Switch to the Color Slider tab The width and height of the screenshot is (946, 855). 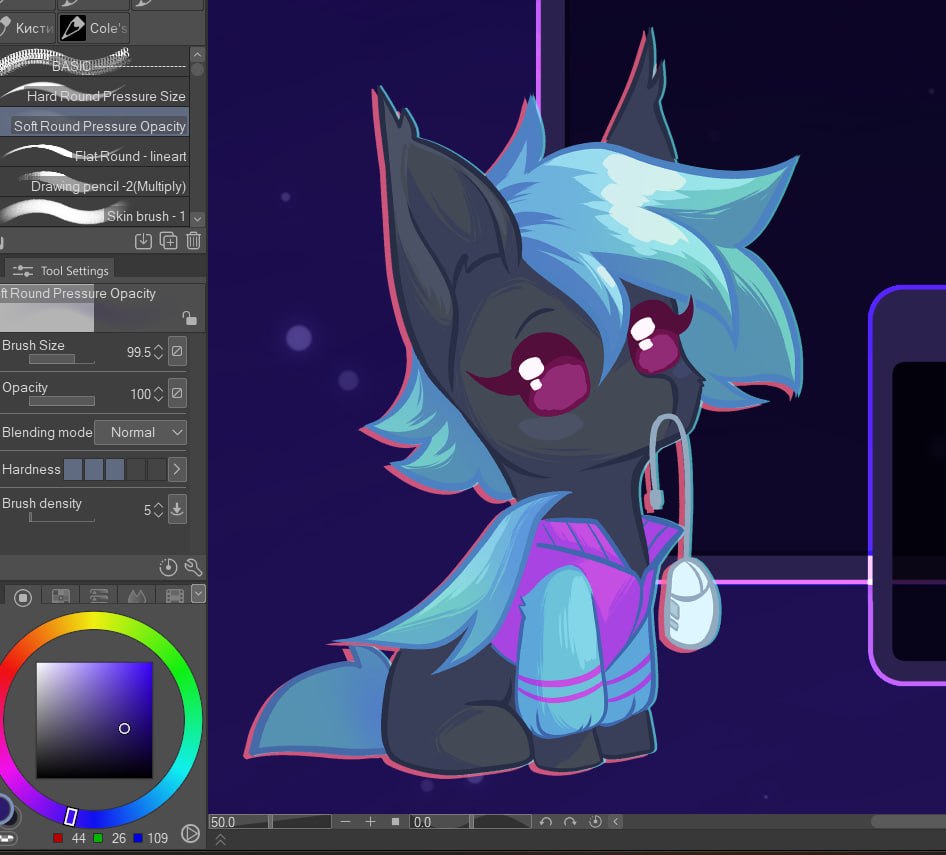click(x=99, y=596)
